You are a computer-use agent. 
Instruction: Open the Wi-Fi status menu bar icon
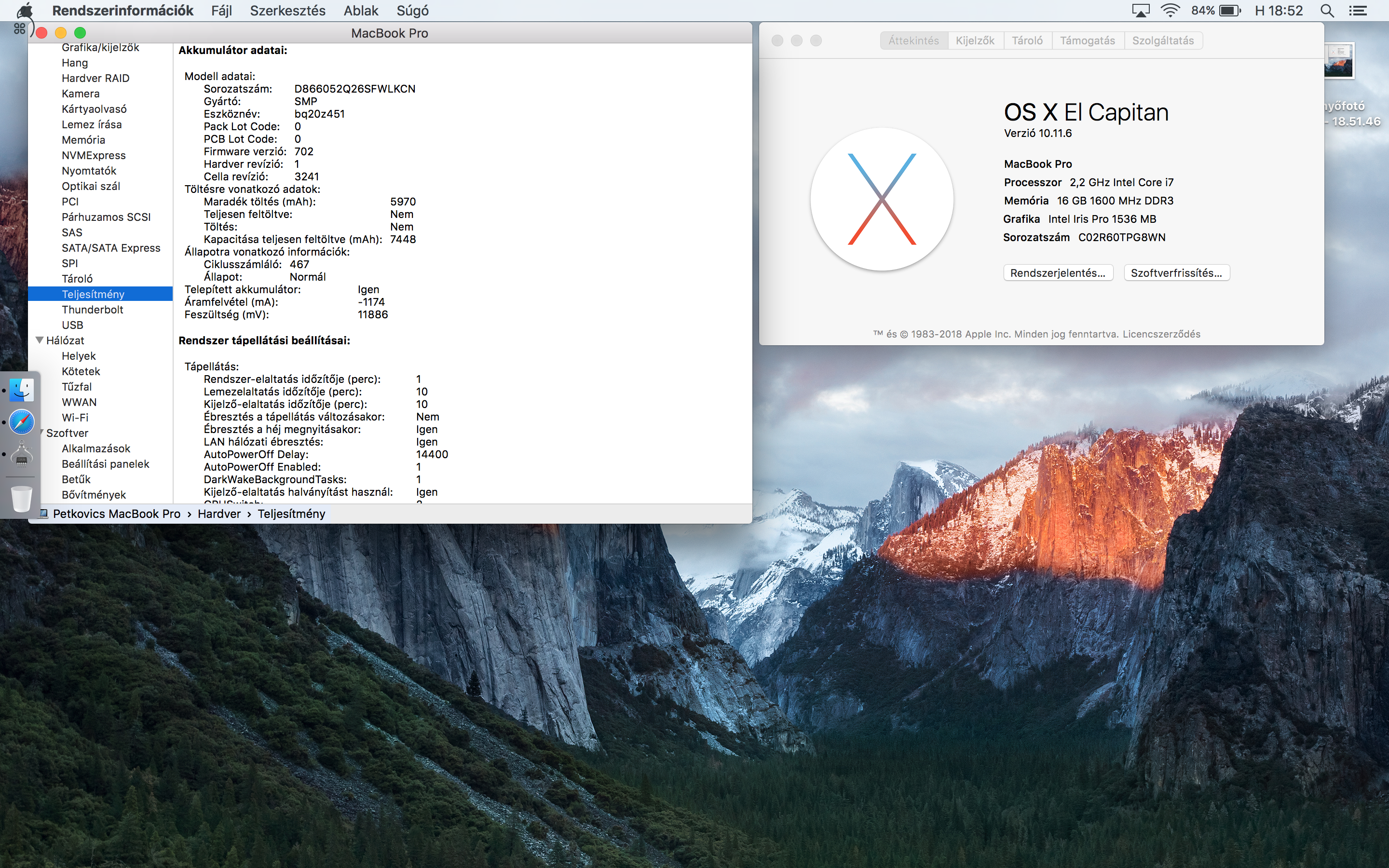point(1170,10)
